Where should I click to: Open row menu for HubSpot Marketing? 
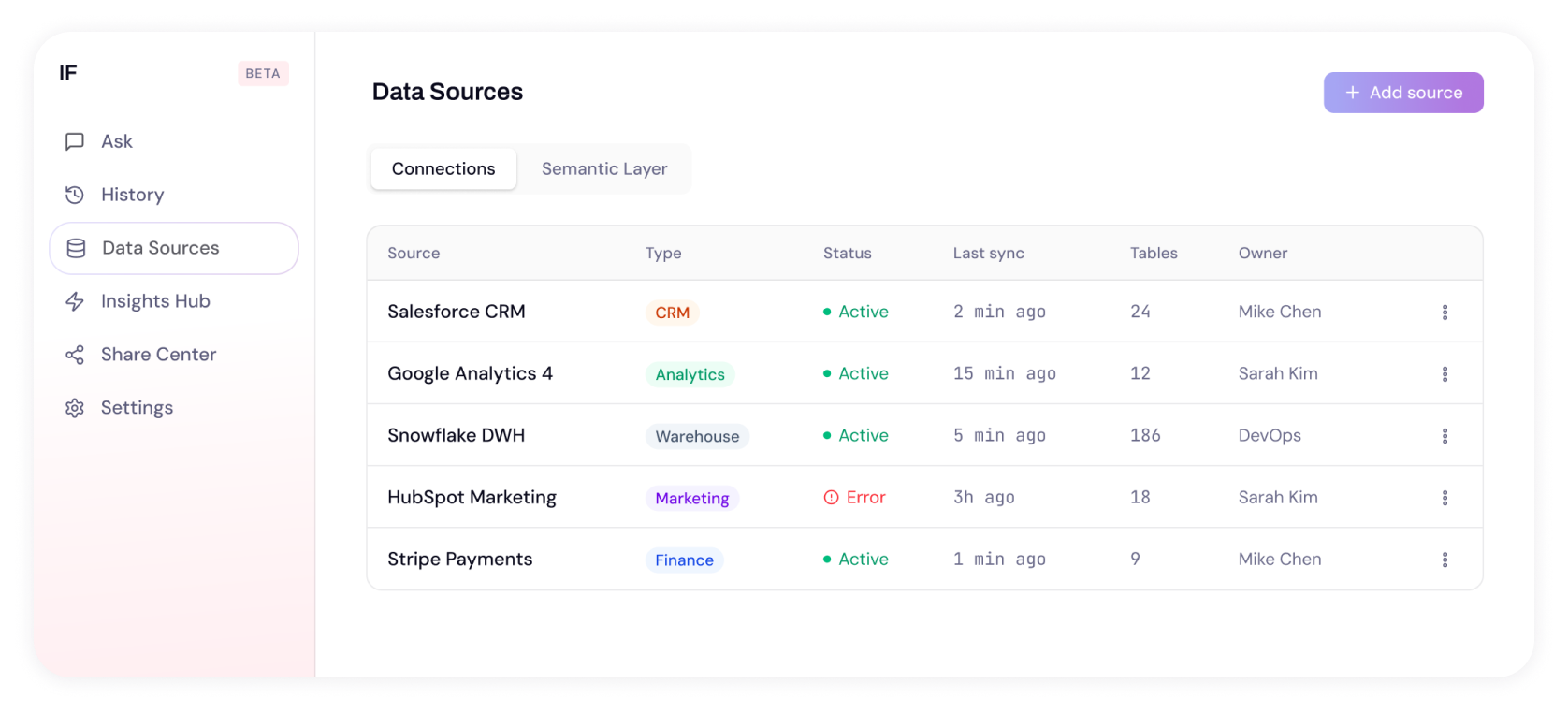point(1445,498)
